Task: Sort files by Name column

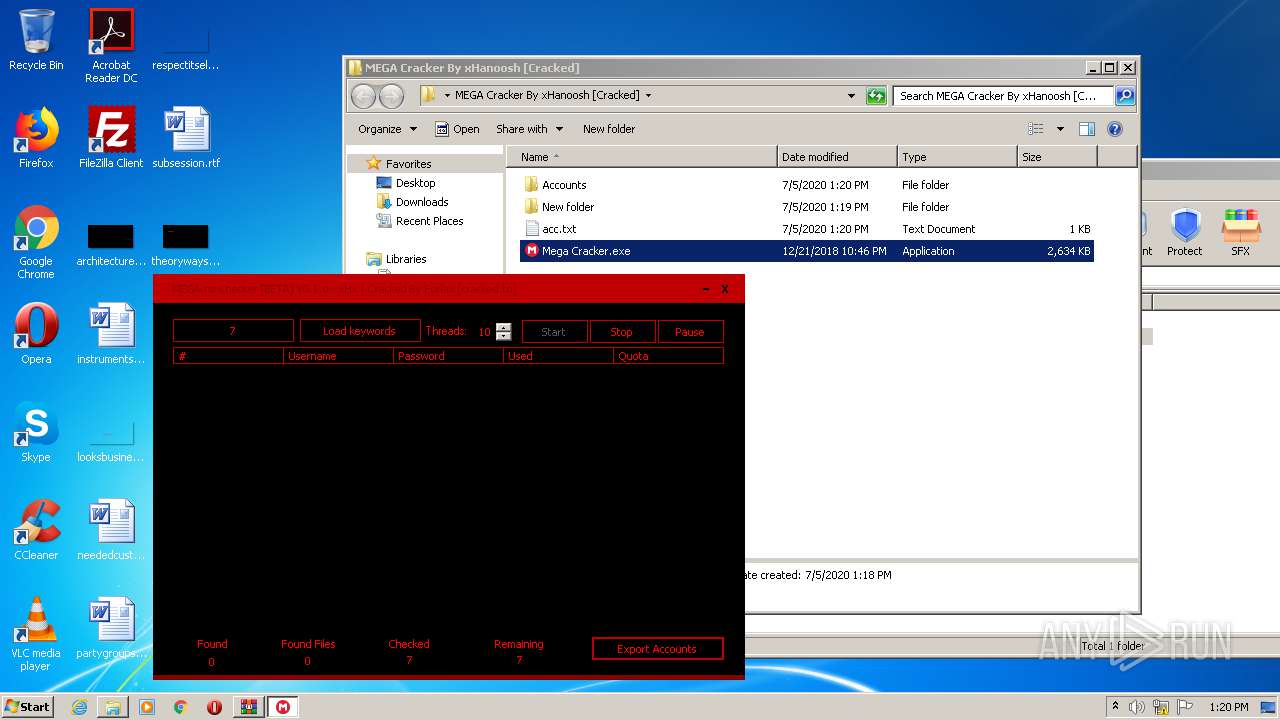Action: pyautogui.click(x=642, y=157)
